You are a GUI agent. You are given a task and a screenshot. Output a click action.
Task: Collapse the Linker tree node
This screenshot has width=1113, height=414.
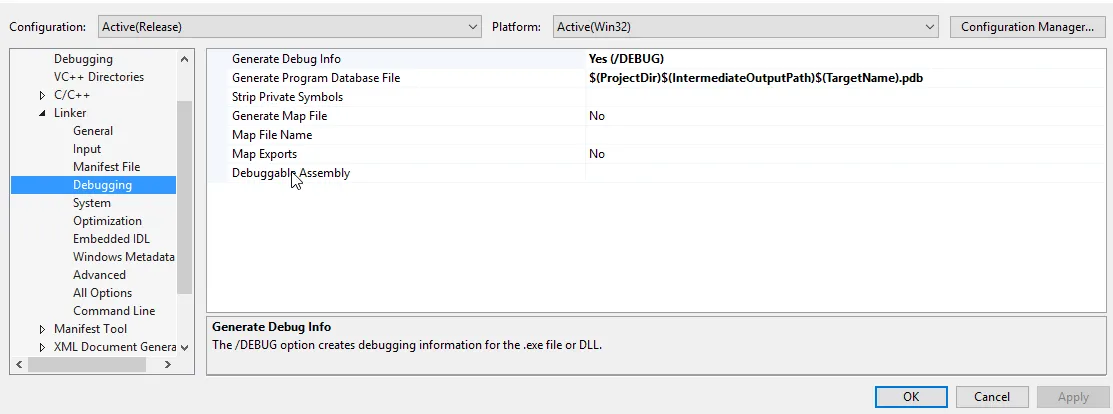(43, 113)
